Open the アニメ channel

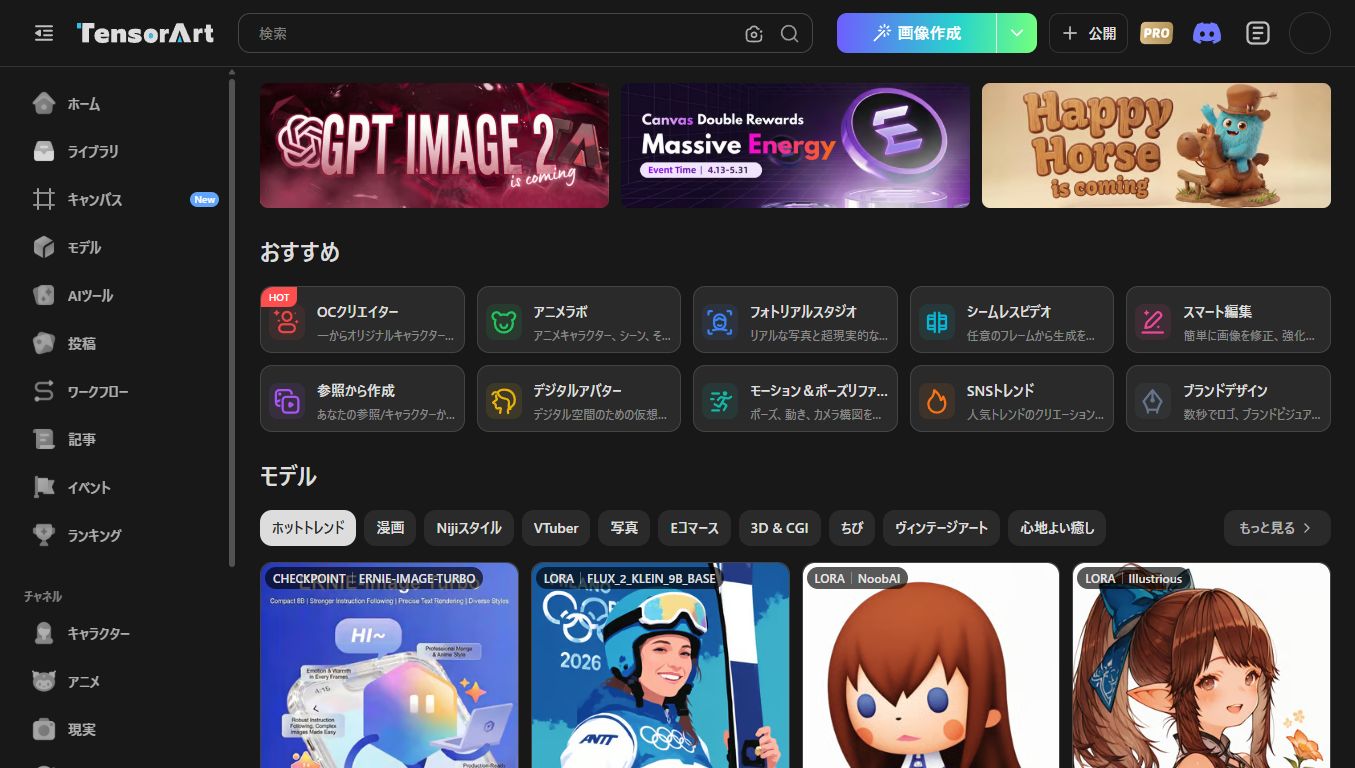[x=125, y=682]
